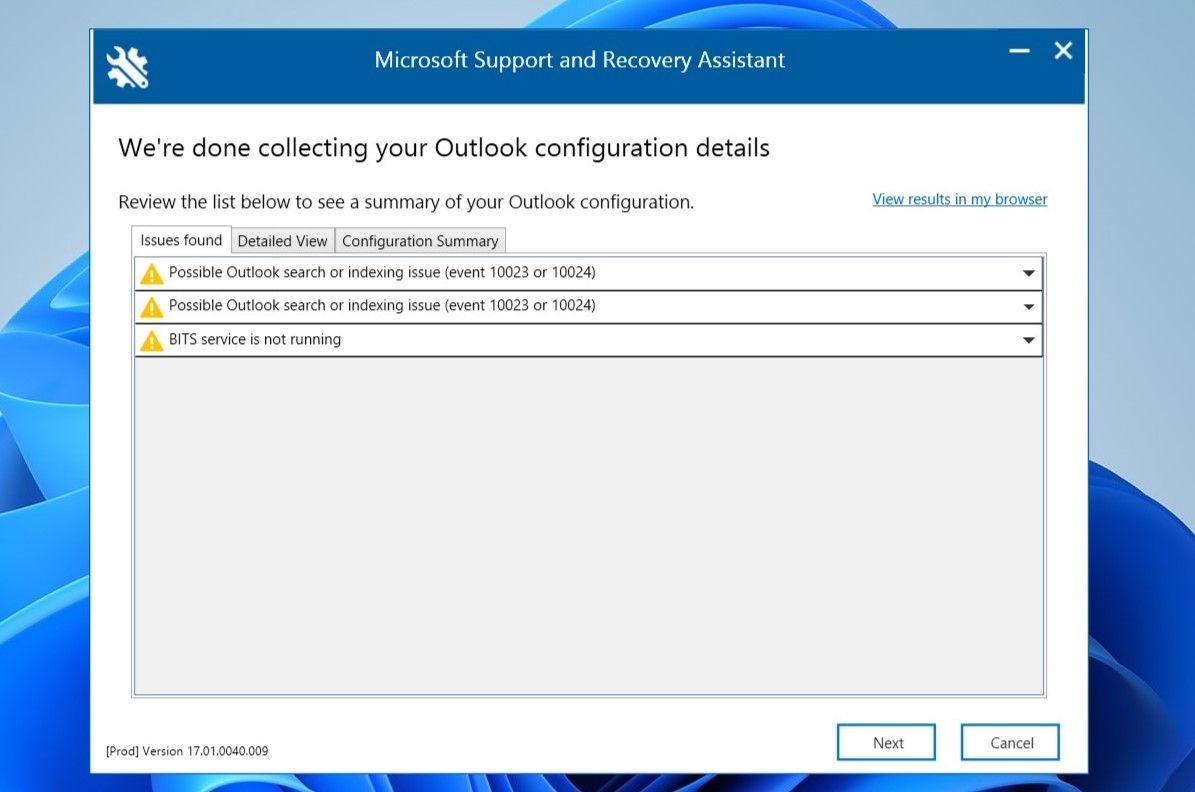Image resolution: width=1195 pixels, height=792 pixels.
Task: Switch to the Issues found tab
Action: coord(181,240)
